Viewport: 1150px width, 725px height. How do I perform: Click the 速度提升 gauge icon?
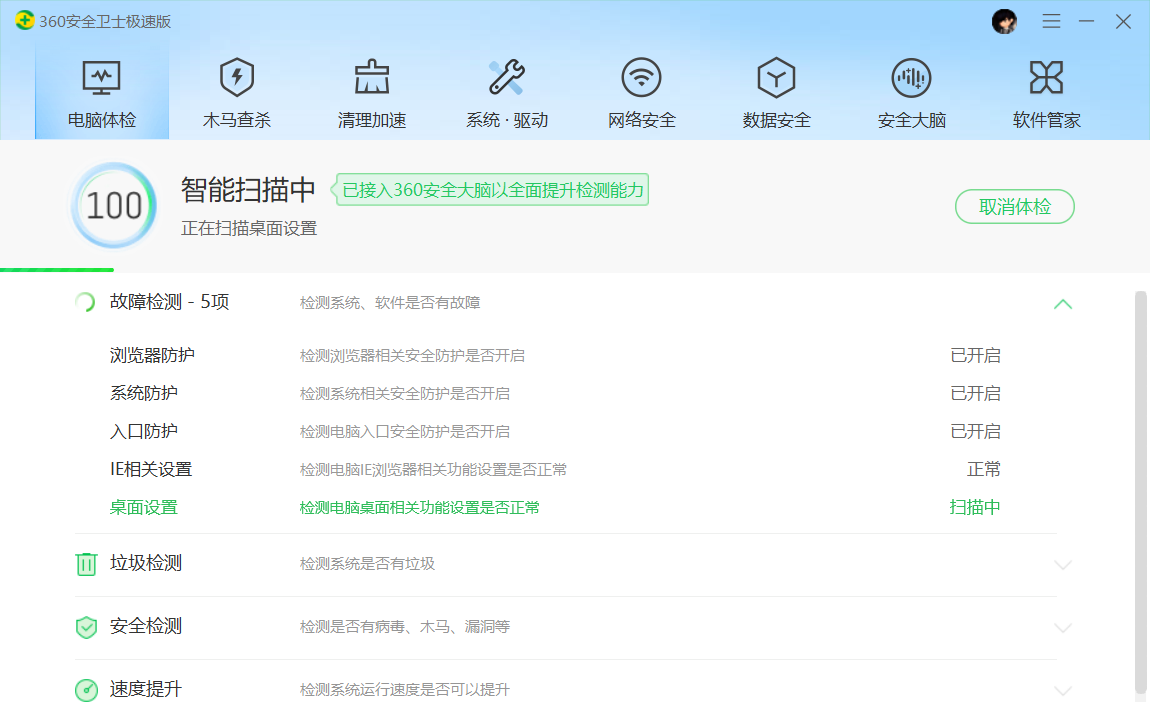coord(87,690)
